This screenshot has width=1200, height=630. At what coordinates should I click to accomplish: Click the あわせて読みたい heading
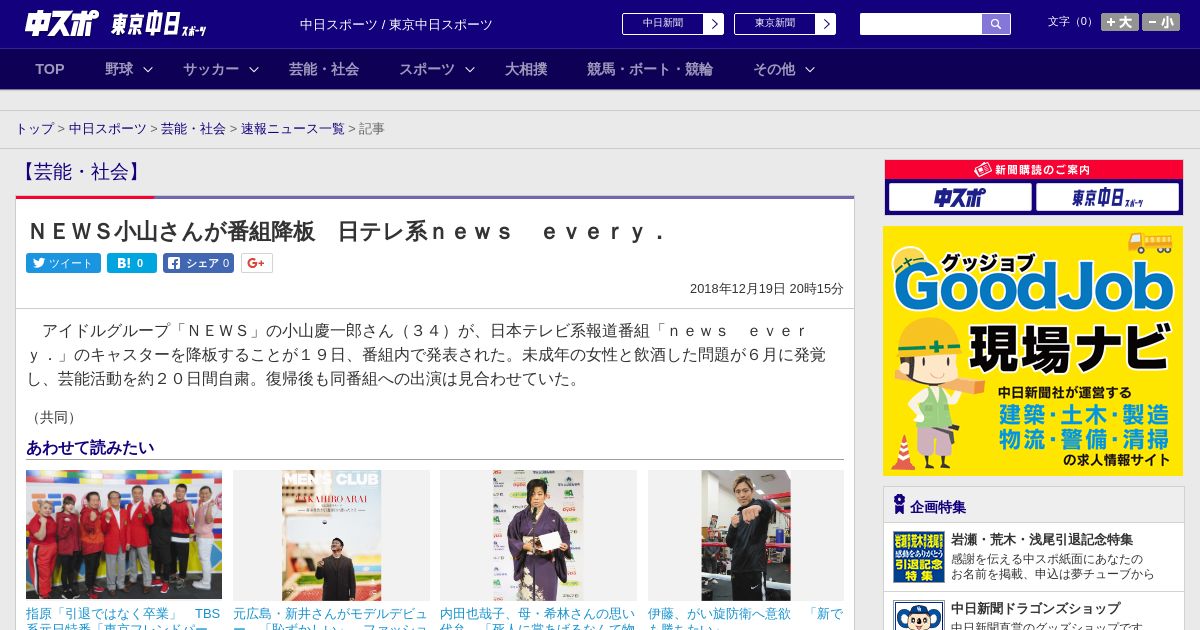[x=90, y=447]
